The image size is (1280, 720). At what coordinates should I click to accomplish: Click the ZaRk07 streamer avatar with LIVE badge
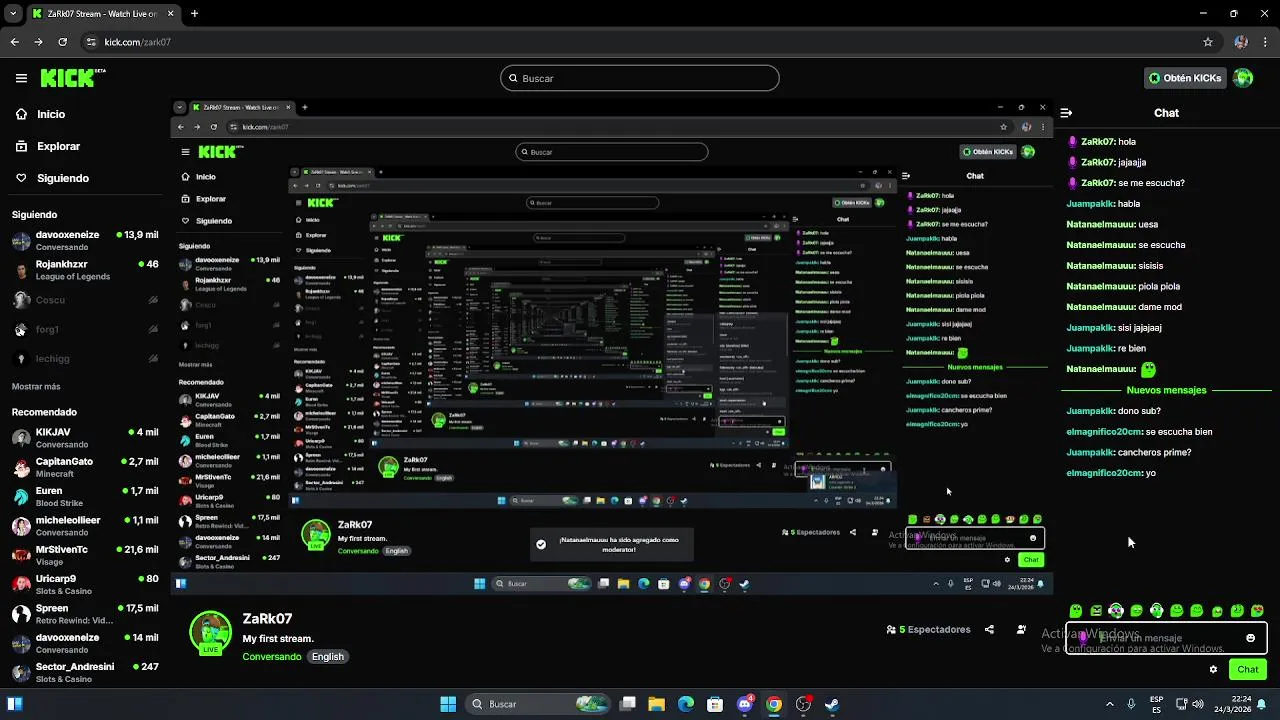(211, 632)
